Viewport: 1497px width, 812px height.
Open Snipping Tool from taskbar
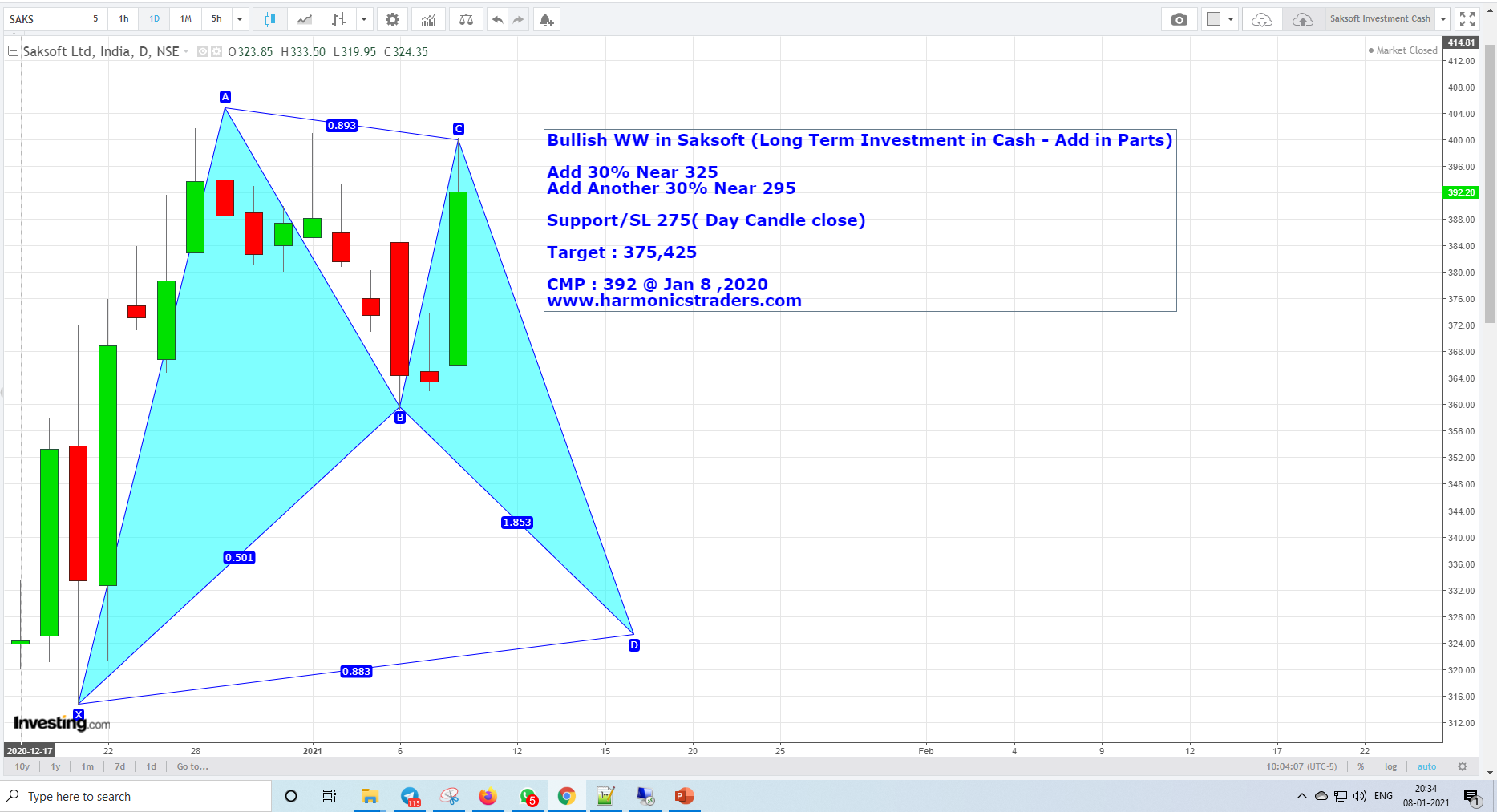[450, 797]
